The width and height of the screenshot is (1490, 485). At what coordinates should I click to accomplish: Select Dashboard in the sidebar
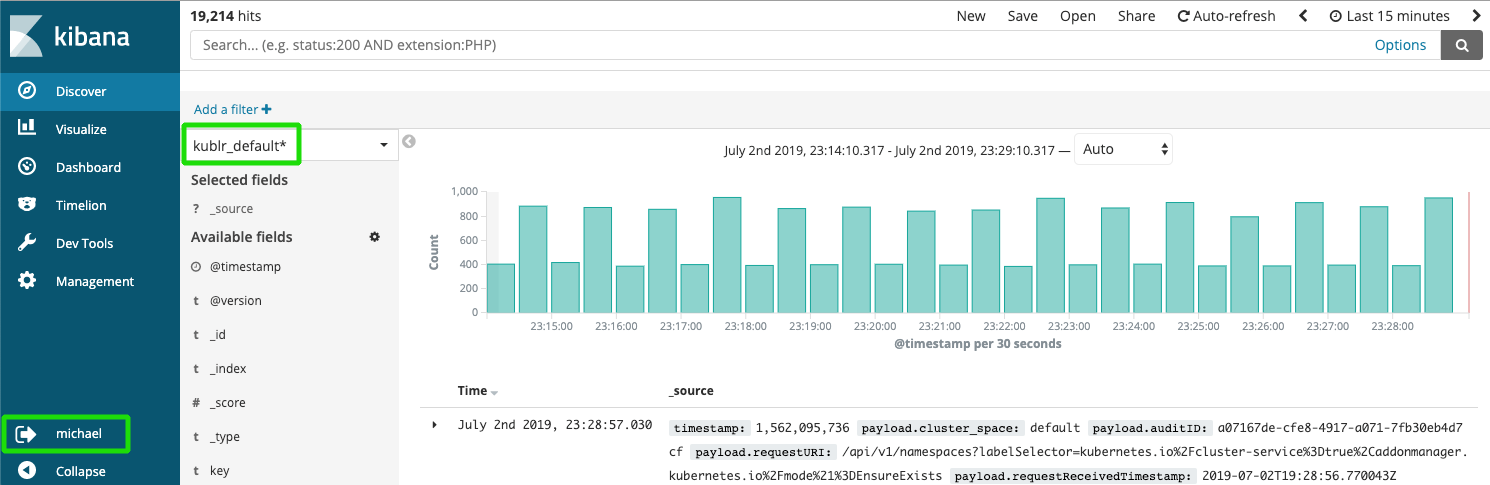90,167
